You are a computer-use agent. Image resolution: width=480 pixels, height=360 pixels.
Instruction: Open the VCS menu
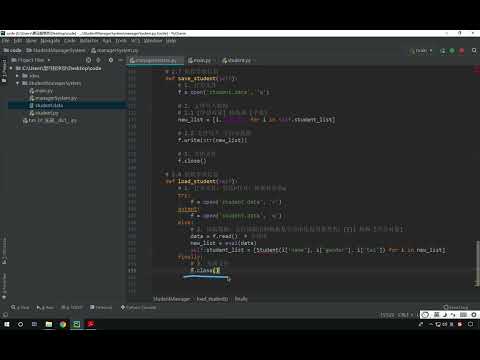135,41
